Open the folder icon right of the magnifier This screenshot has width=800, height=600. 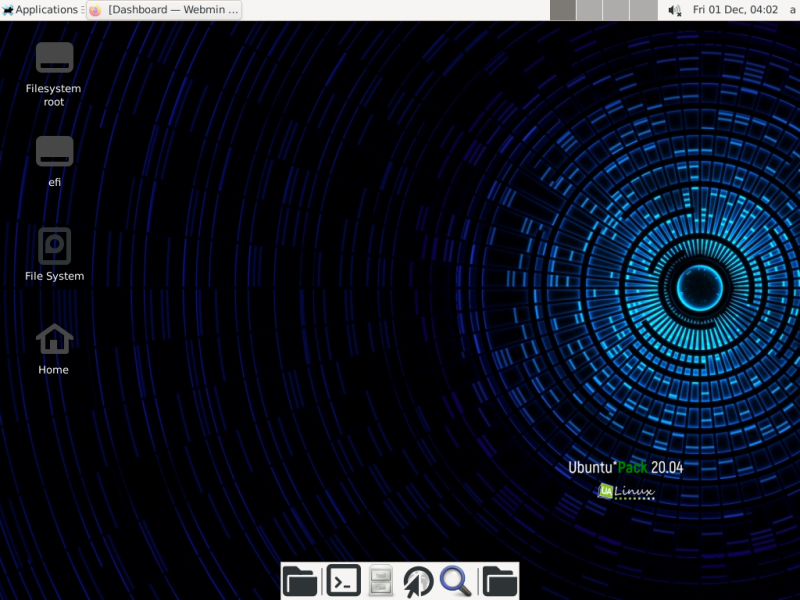(500, 581)
